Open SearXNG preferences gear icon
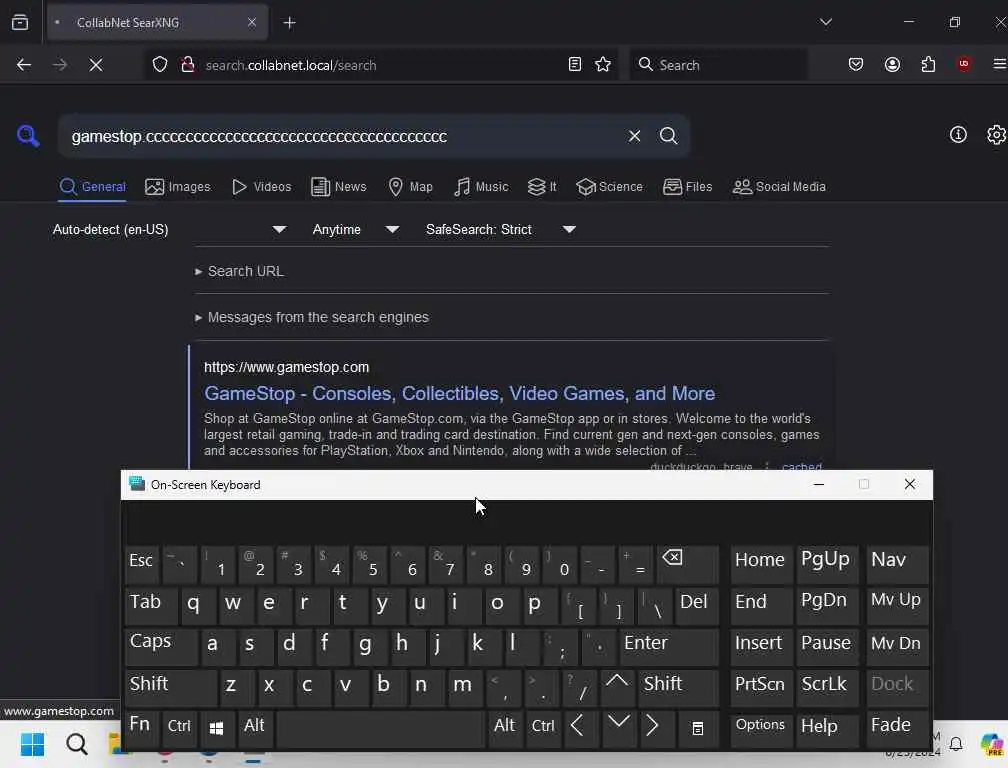 pos(996,134)
